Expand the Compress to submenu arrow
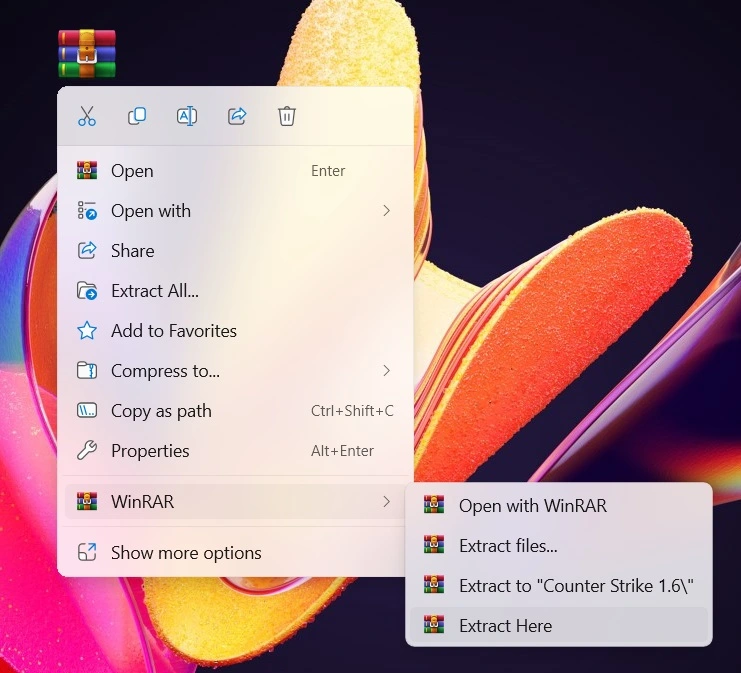The image size is (741, 673). 386,371
